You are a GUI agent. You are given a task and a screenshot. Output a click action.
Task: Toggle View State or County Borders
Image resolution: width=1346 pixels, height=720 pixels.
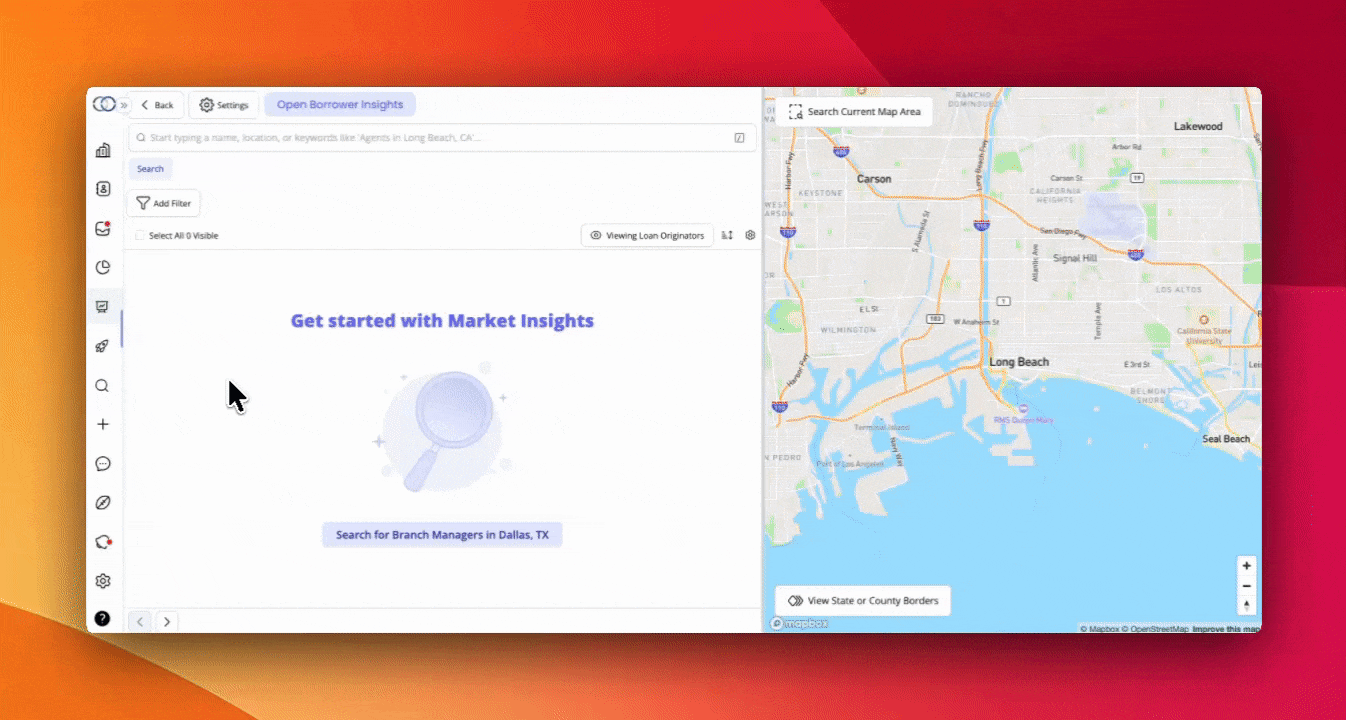(863, 601)
